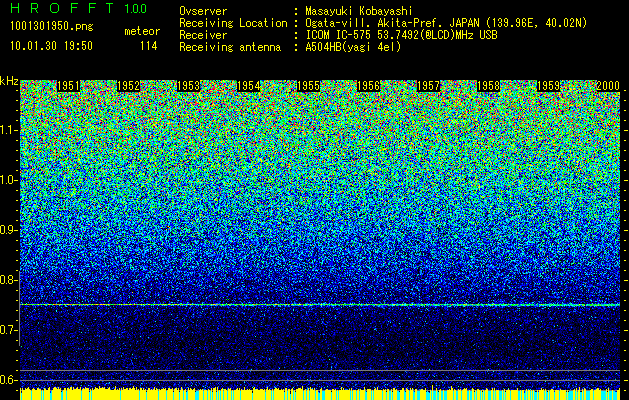This screenshot has width=629, height=400.
Task: Click the 1959 time marker
Action: (x=549, y=86)
